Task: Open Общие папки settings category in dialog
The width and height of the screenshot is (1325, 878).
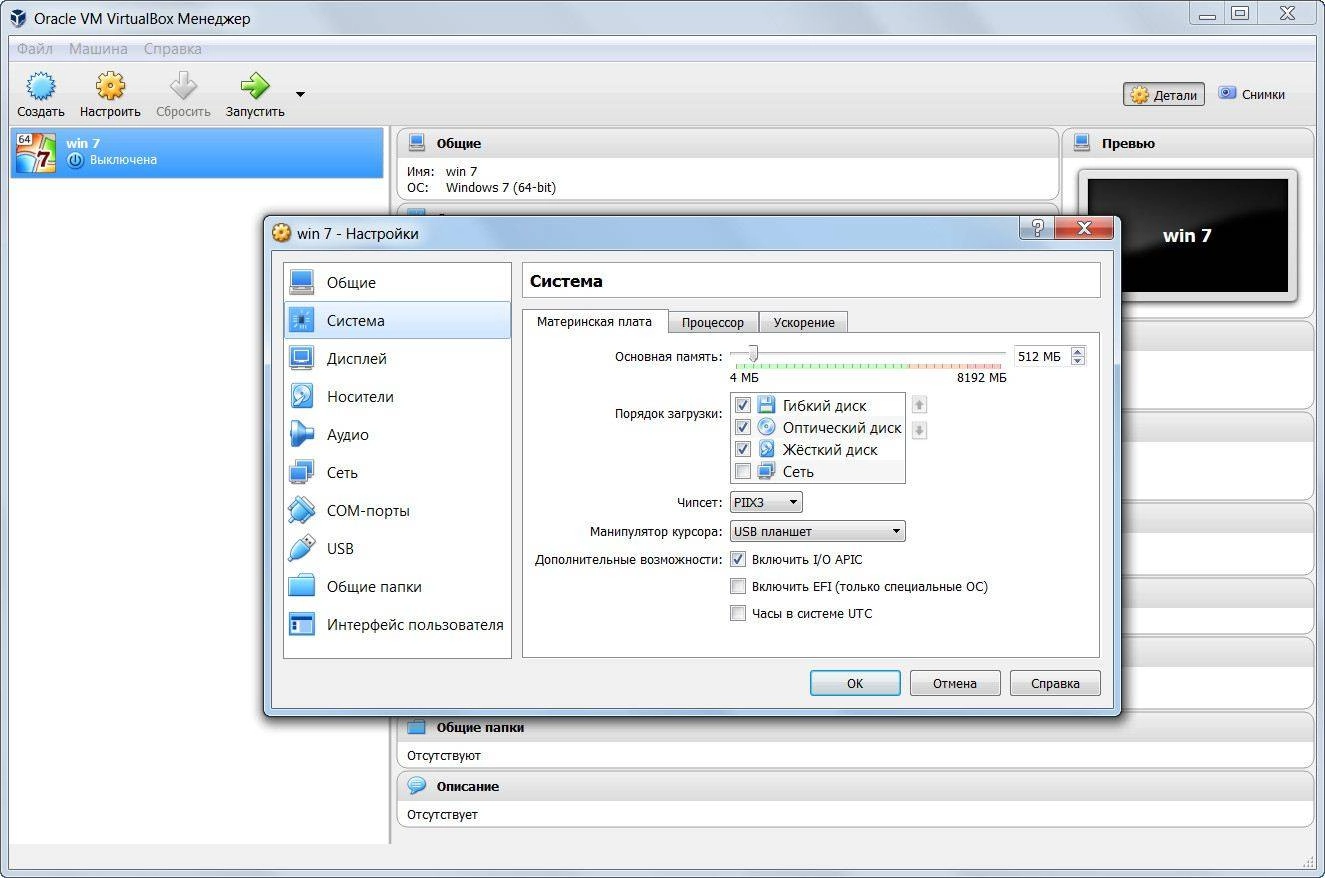Action: [397, 587]
